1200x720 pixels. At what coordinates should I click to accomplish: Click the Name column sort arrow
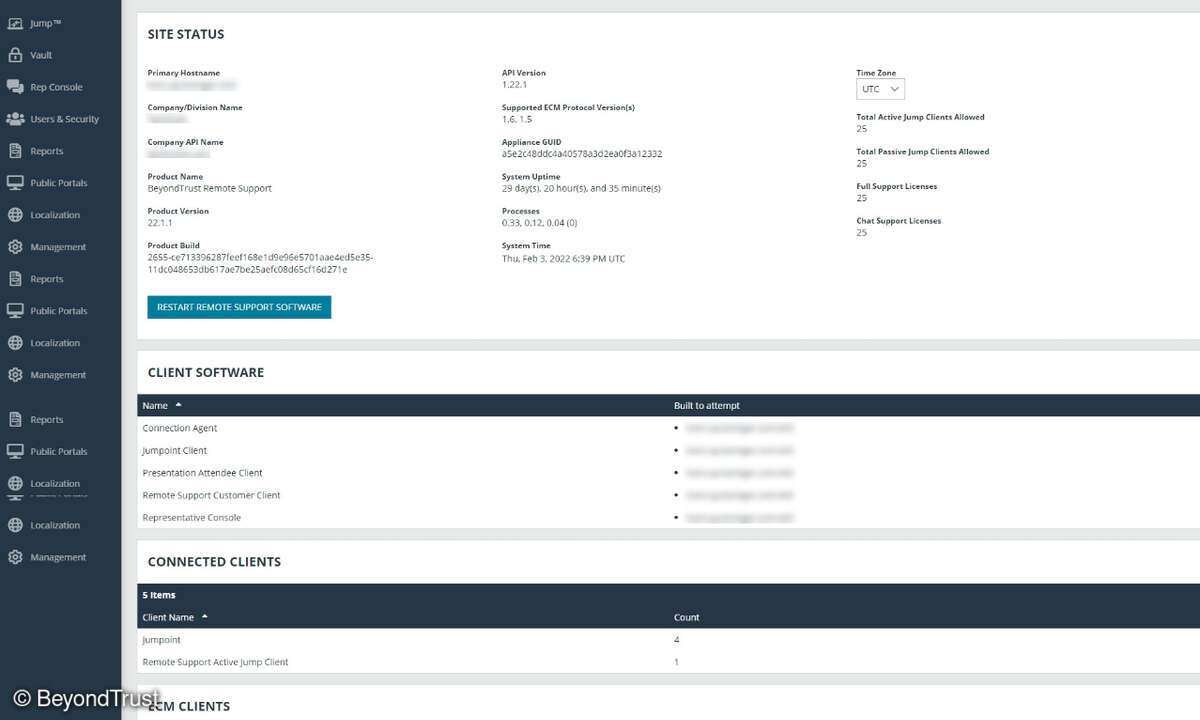[x=178, y=405]
